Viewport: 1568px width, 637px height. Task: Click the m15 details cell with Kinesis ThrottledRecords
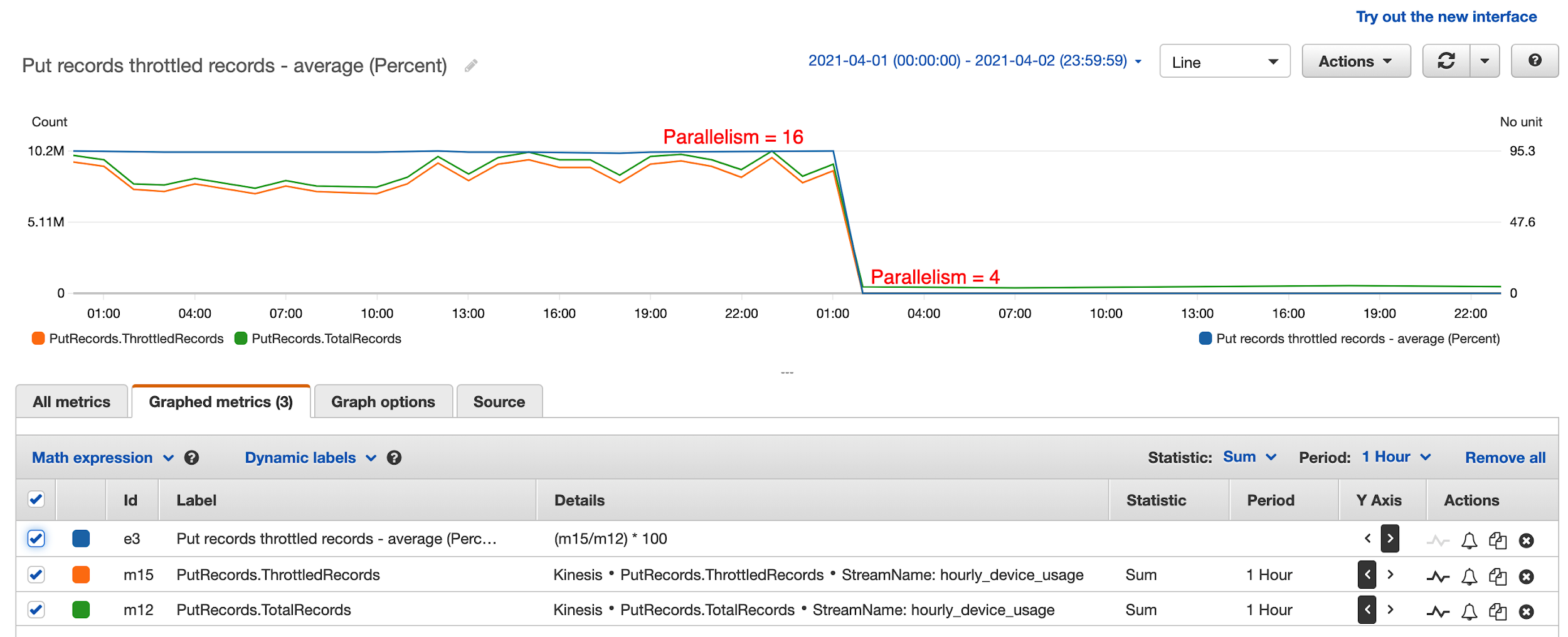pyautogui.click(x=818, y=574)
